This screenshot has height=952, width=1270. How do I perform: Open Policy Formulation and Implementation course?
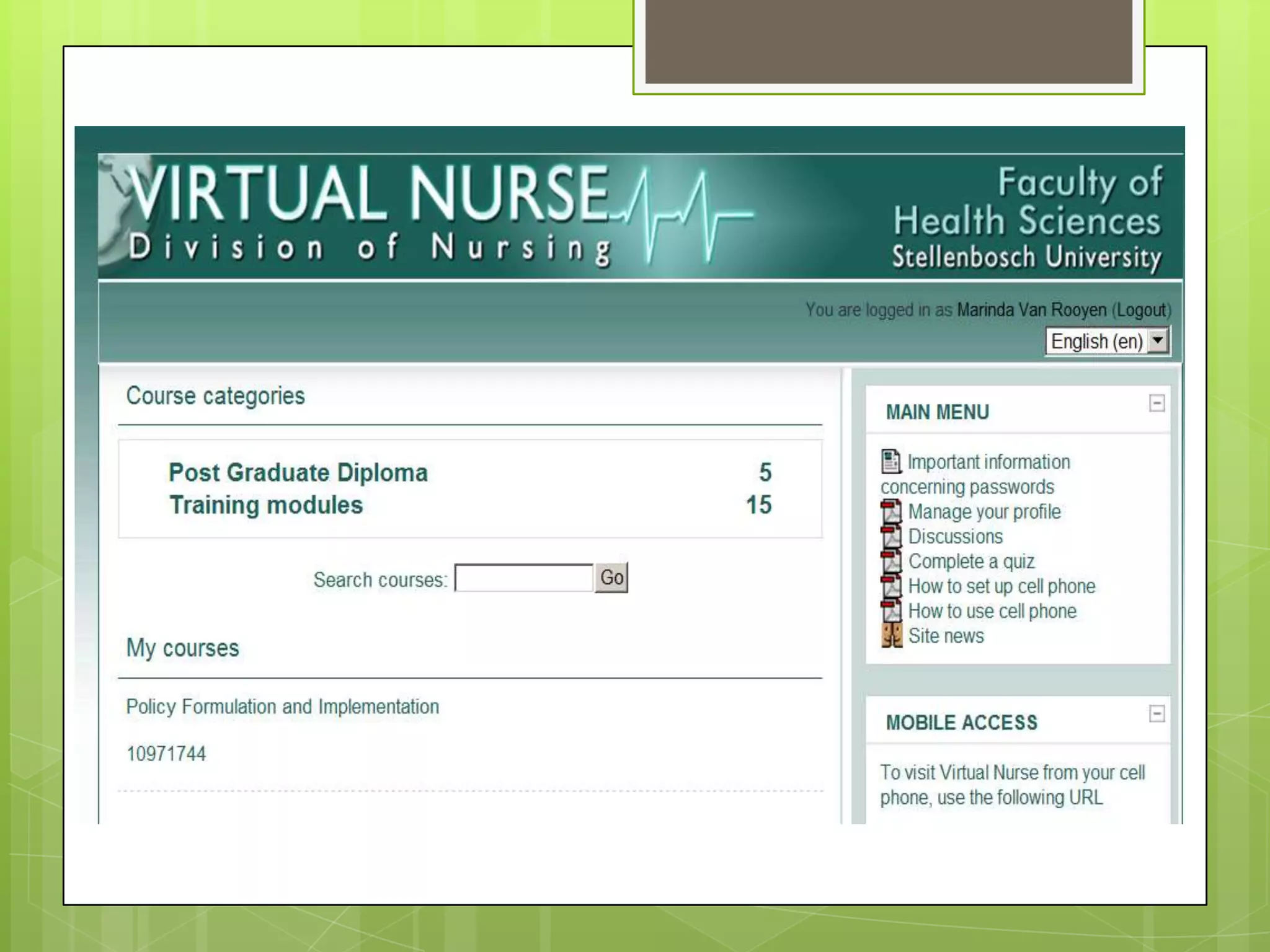tap(283, 707)
